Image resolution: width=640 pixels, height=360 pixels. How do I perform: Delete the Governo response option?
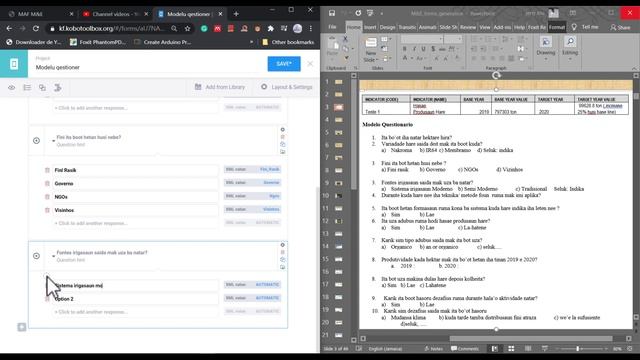click(x=47, y=184)
